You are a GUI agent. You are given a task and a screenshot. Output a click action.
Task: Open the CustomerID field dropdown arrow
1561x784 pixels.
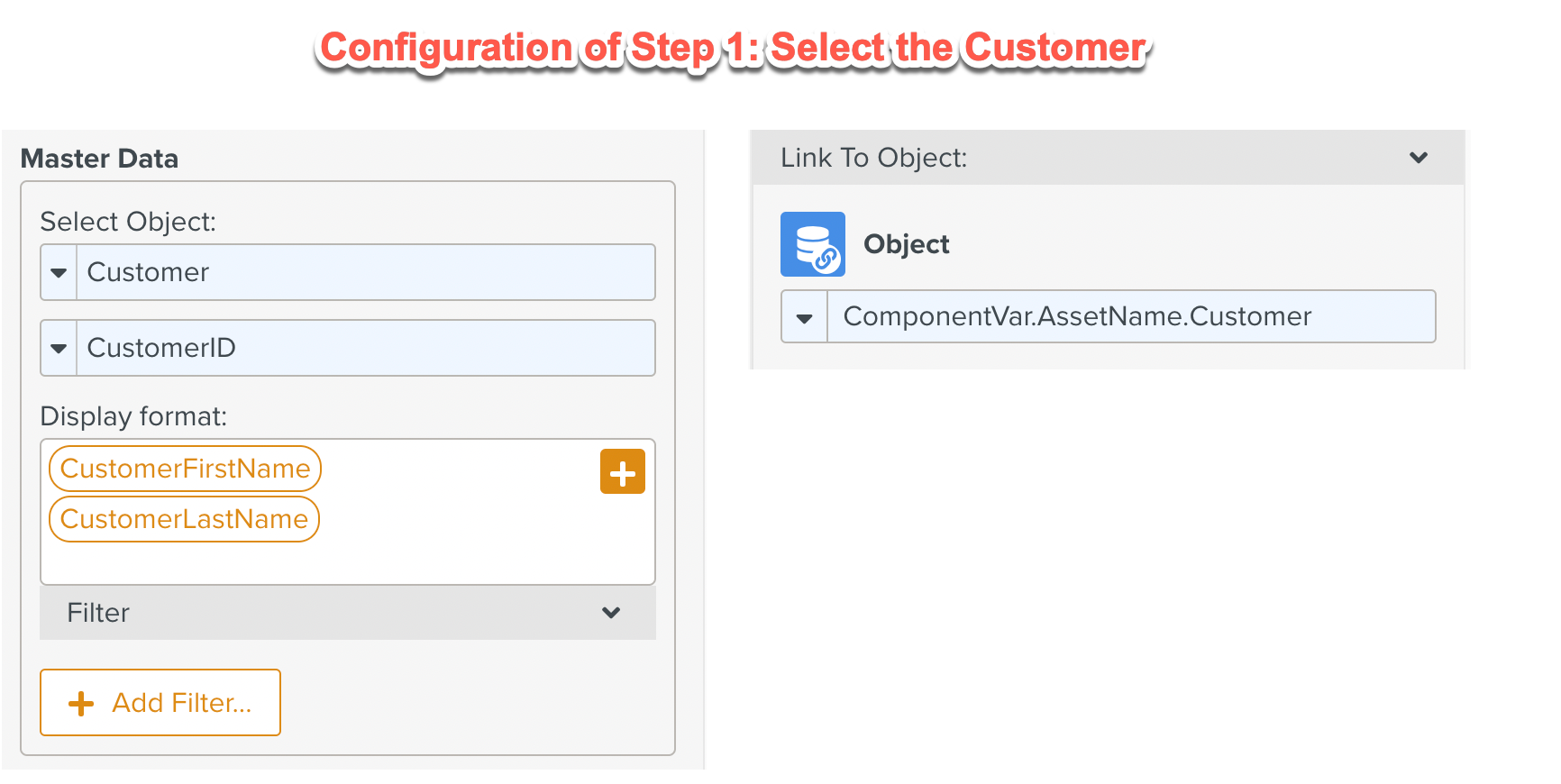point(59,348)
